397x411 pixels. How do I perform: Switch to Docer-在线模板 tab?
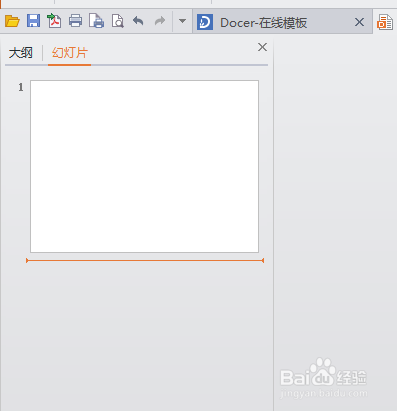[x=282, y=22]
